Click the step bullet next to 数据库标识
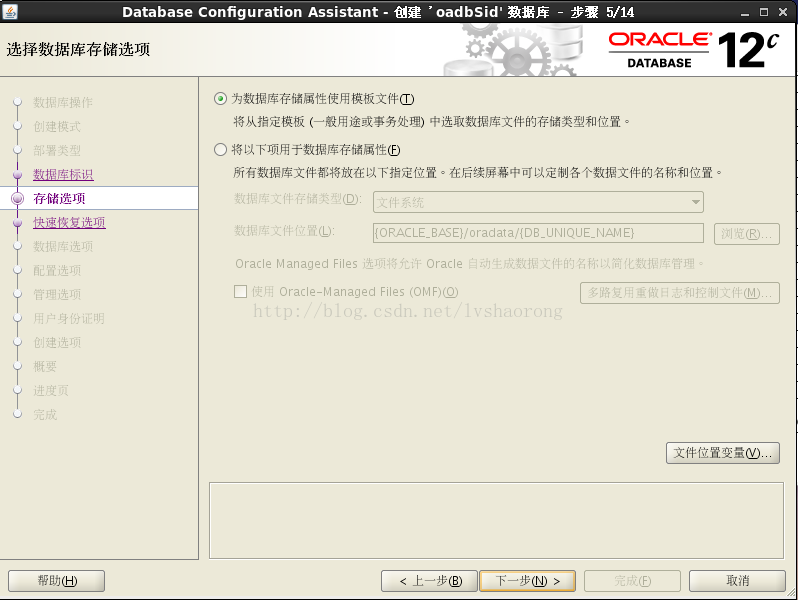This screenshot has height=600, width=798. pos(17,175)
